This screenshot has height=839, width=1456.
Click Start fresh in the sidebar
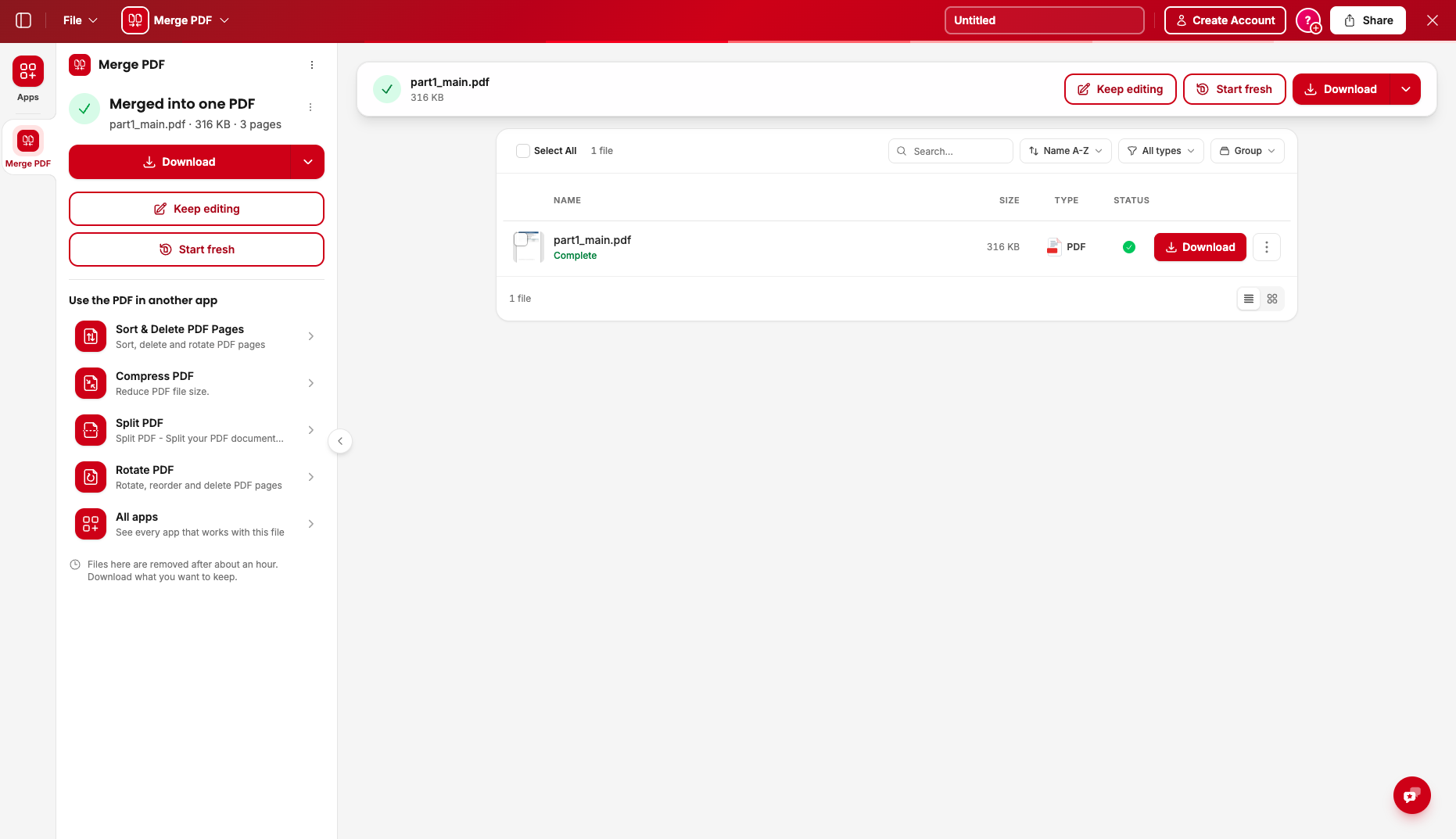(x=196, y=249)
